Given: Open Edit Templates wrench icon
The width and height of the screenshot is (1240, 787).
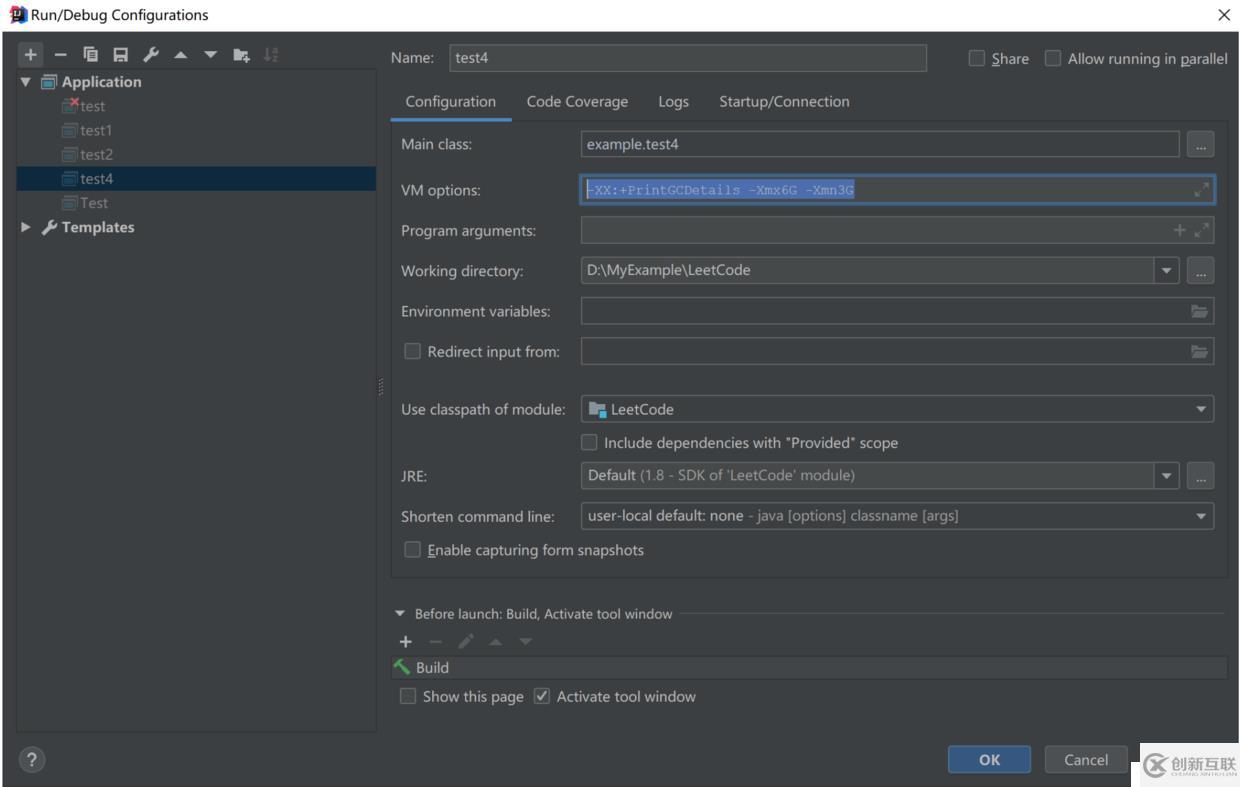Looking at the screenshot, I should [x=150, y=55].
